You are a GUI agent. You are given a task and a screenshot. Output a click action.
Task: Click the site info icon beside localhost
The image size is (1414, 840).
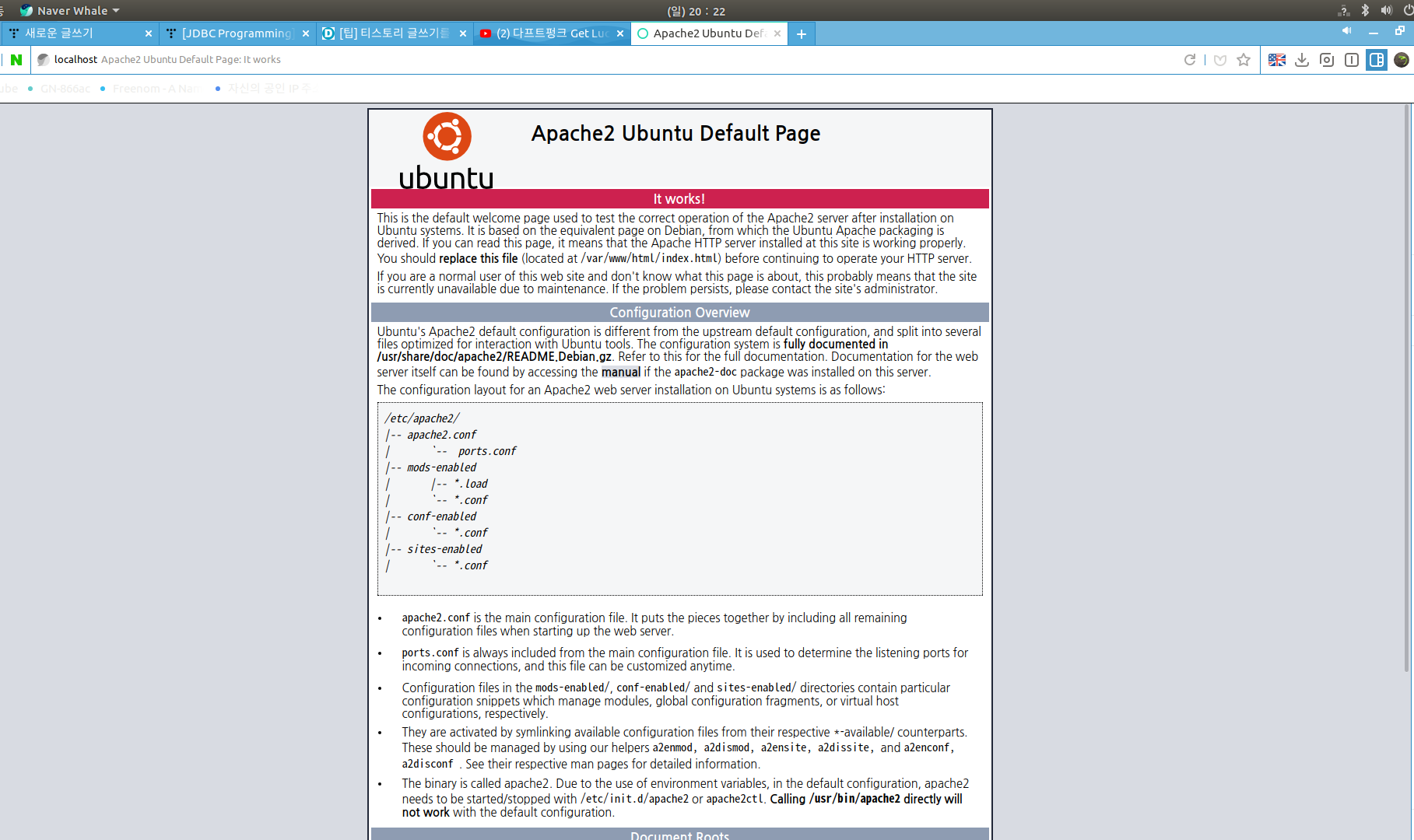[44, 60]
